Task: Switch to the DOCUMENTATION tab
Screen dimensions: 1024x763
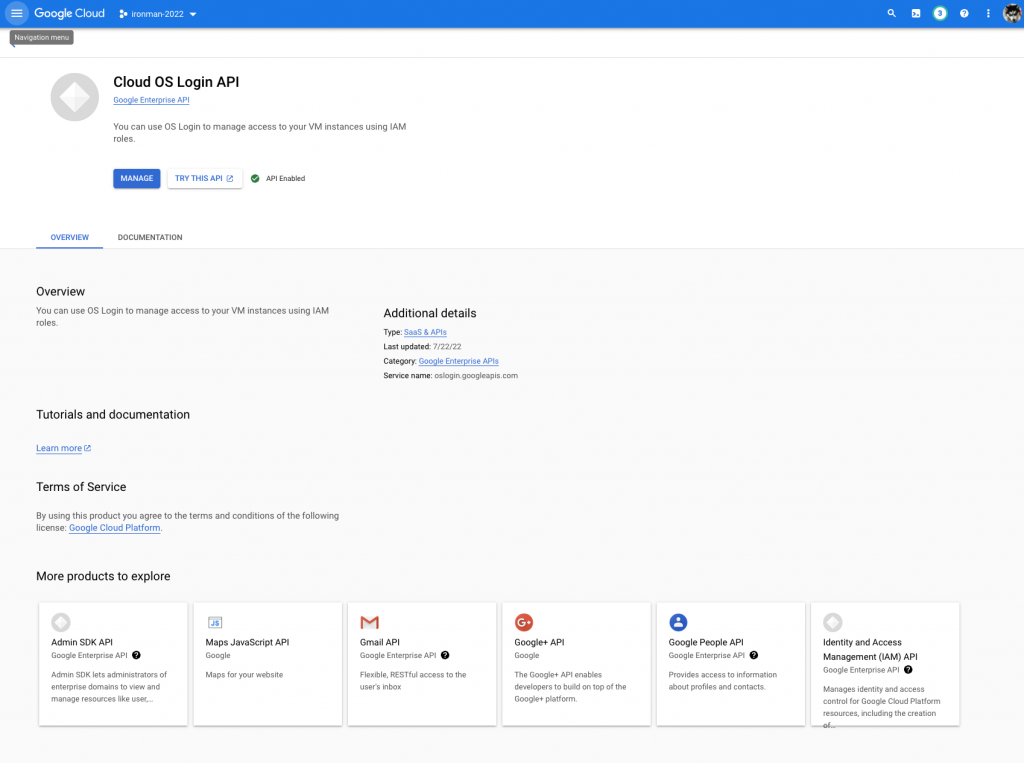Action: click(150, 237)
